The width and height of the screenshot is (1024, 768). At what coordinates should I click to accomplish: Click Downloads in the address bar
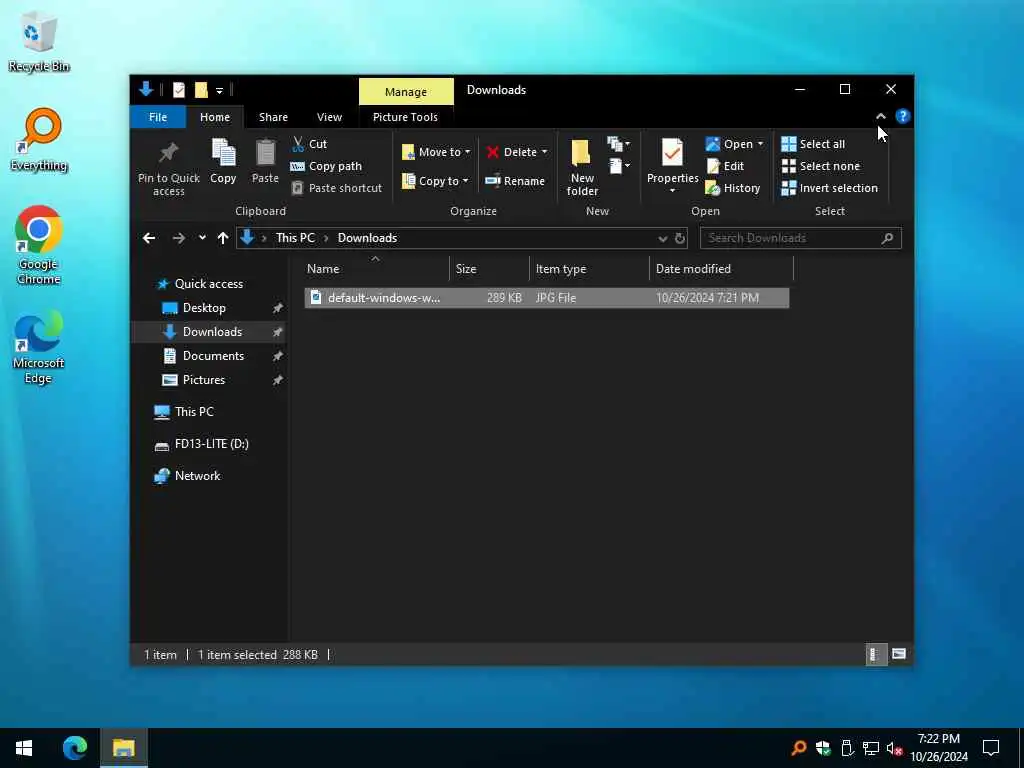pos(367,238)
